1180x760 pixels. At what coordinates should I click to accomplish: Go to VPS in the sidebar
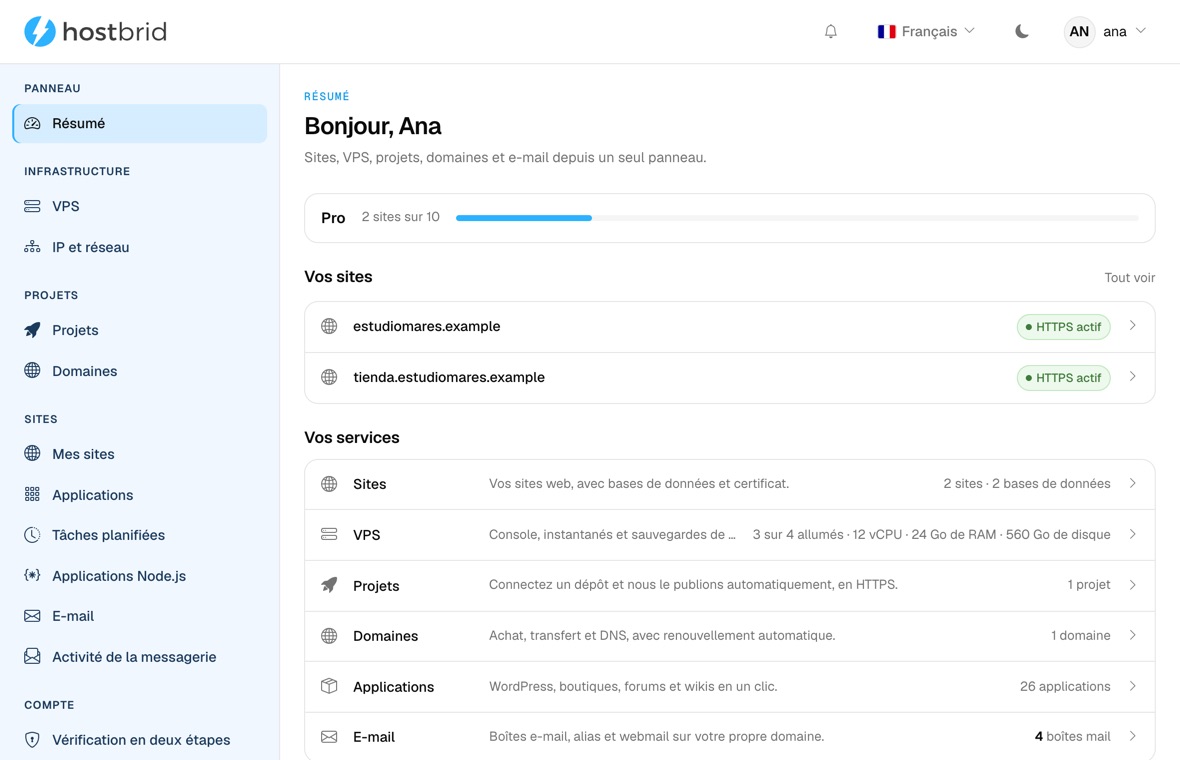point(140,206)
